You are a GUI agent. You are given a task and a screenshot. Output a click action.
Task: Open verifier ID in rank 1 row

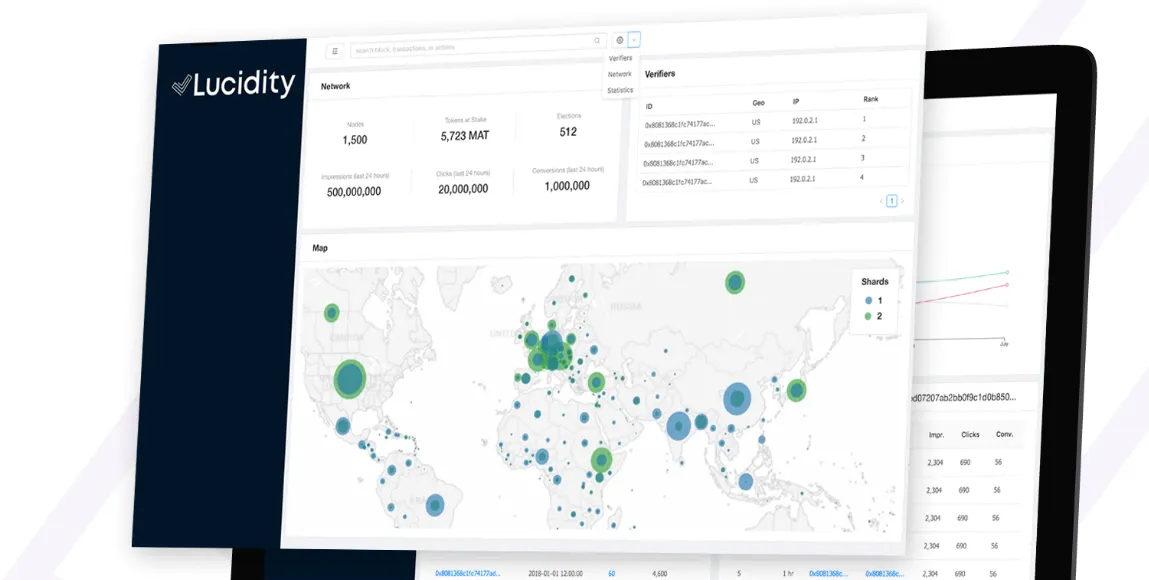(679, 124)
